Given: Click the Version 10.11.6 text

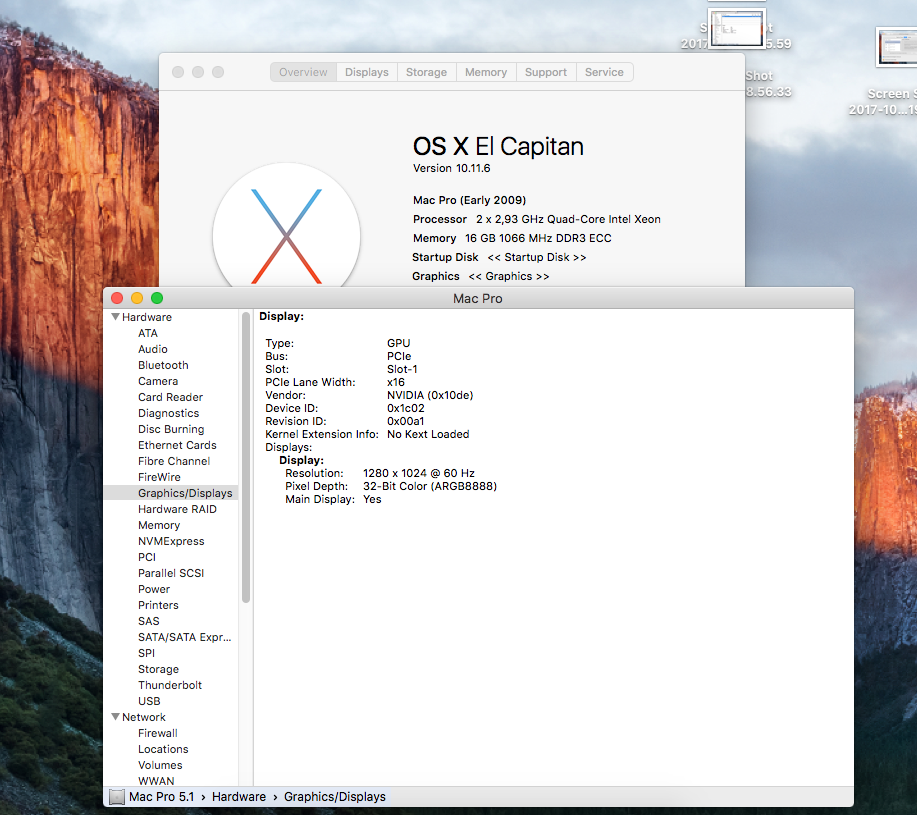Looking at the screenshot, I should (451, 168).
